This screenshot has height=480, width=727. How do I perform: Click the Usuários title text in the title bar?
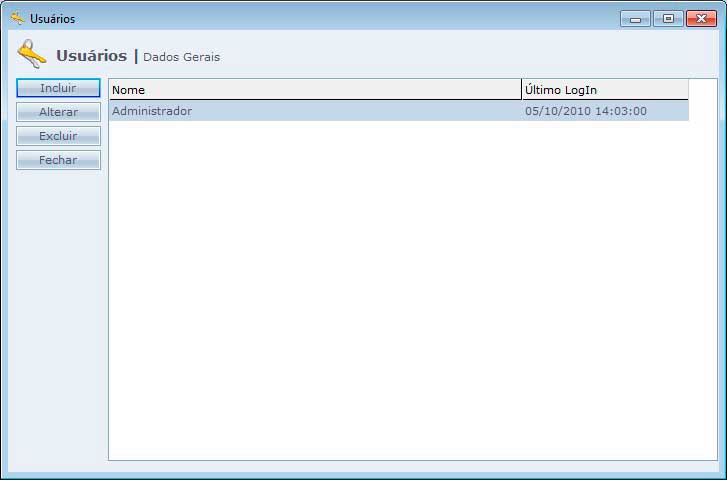coord(52,19)
